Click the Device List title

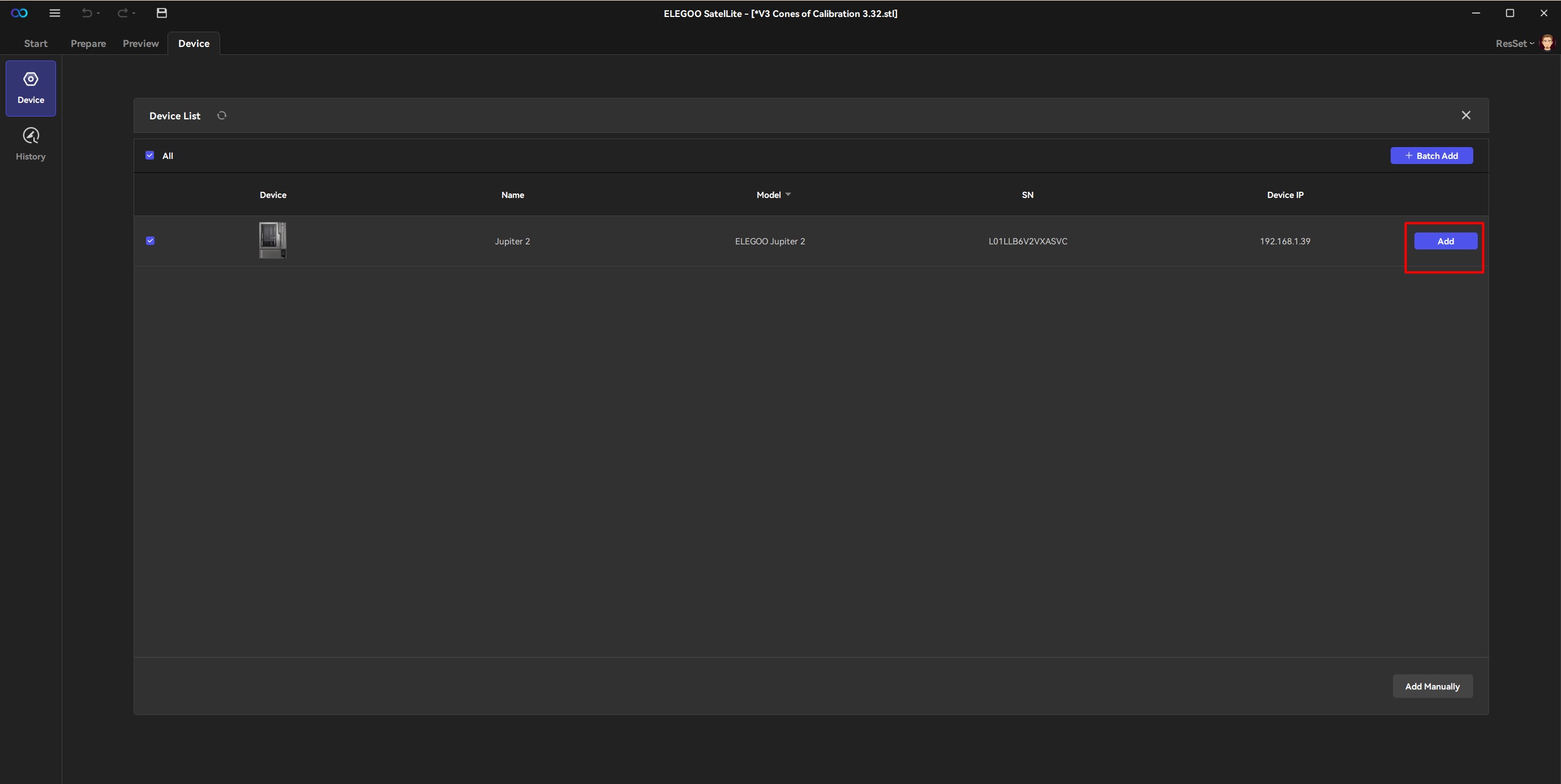(x=174, y=115)
